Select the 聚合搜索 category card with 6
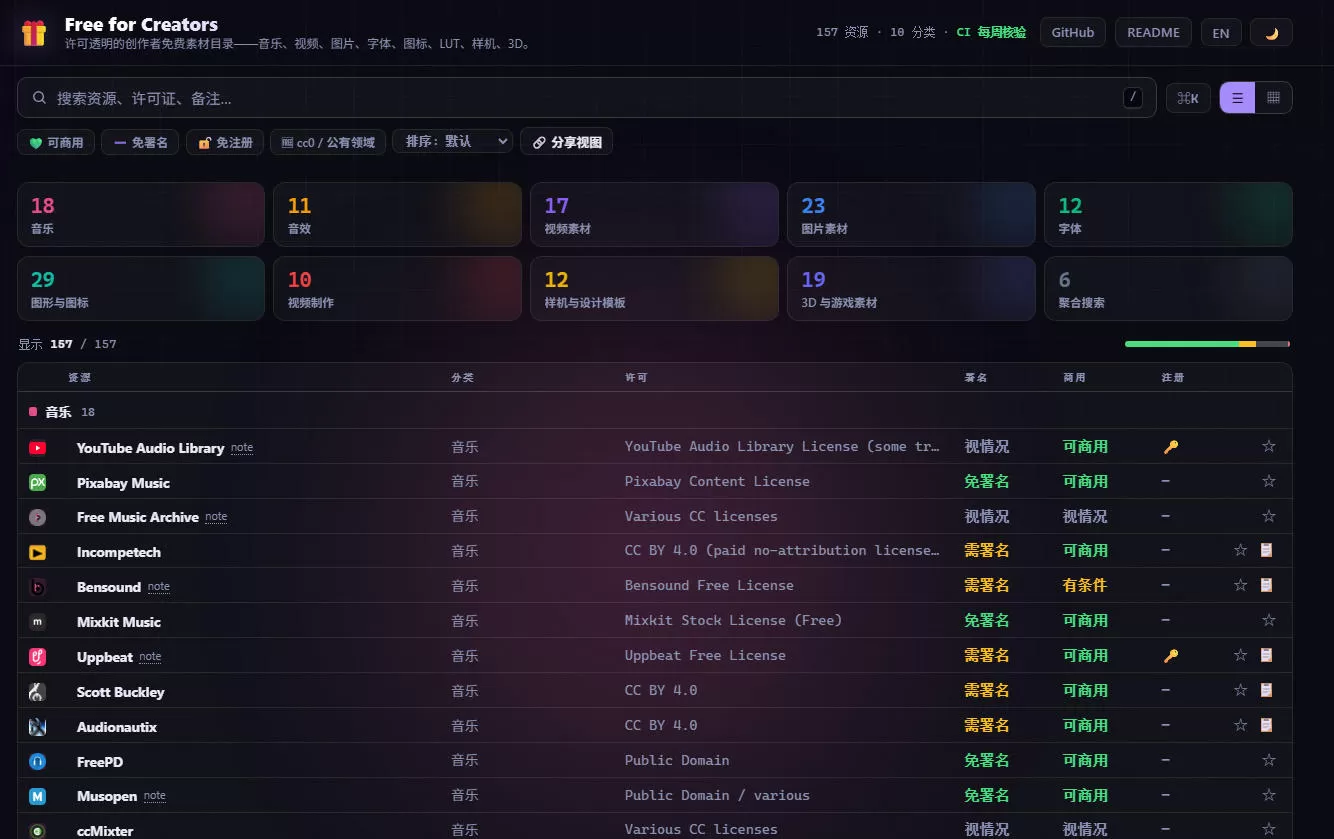Viewport: 1334px width, 839px height. (1168, 288)
